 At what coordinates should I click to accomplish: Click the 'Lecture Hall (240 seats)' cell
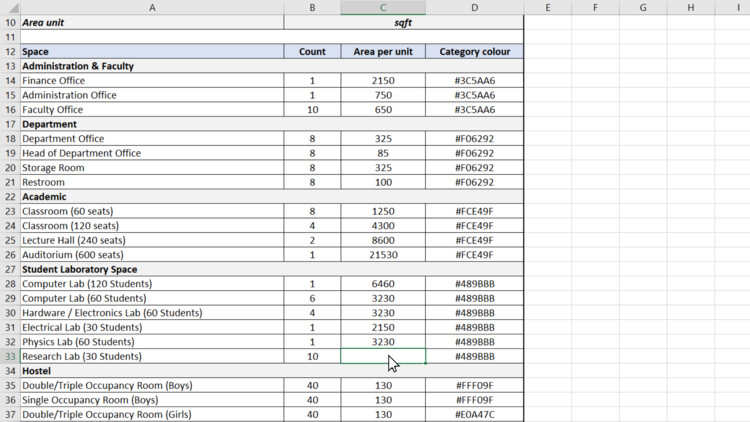(152, 240)
